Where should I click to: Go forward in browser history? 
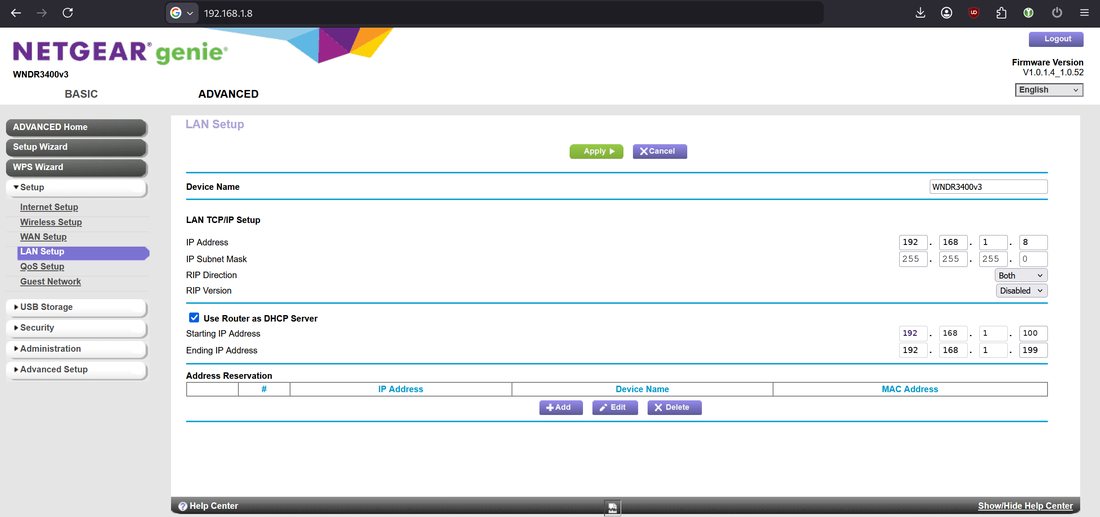[41, 13]
